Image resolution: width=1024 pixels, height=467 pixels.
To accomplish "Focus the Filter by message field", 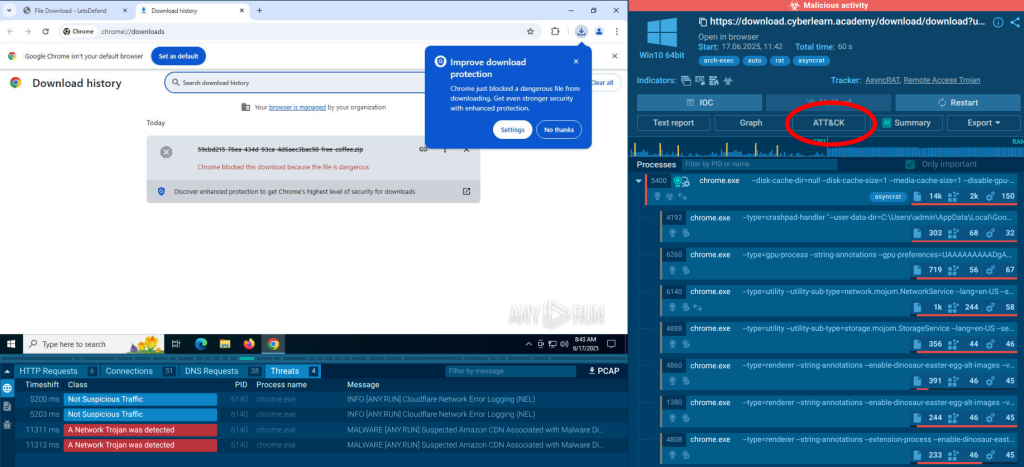I will tap(509, 371).
